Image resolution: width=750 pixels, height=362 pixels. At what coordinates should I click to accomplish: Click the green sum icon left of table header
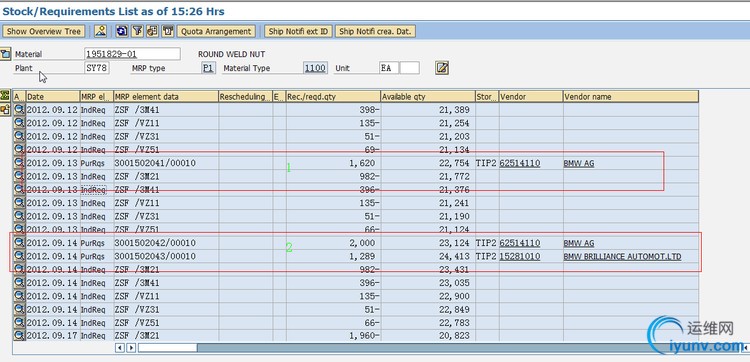click(5, 95)
